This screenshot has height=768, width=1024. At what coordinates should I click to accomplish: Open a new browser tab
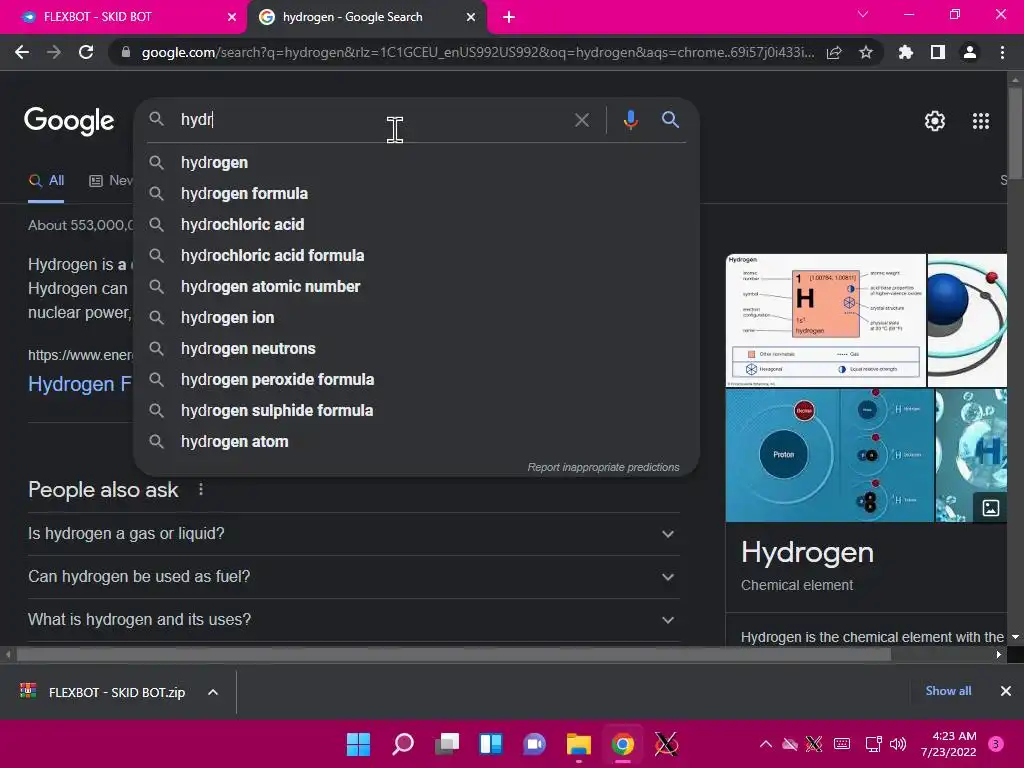(509, 18)
